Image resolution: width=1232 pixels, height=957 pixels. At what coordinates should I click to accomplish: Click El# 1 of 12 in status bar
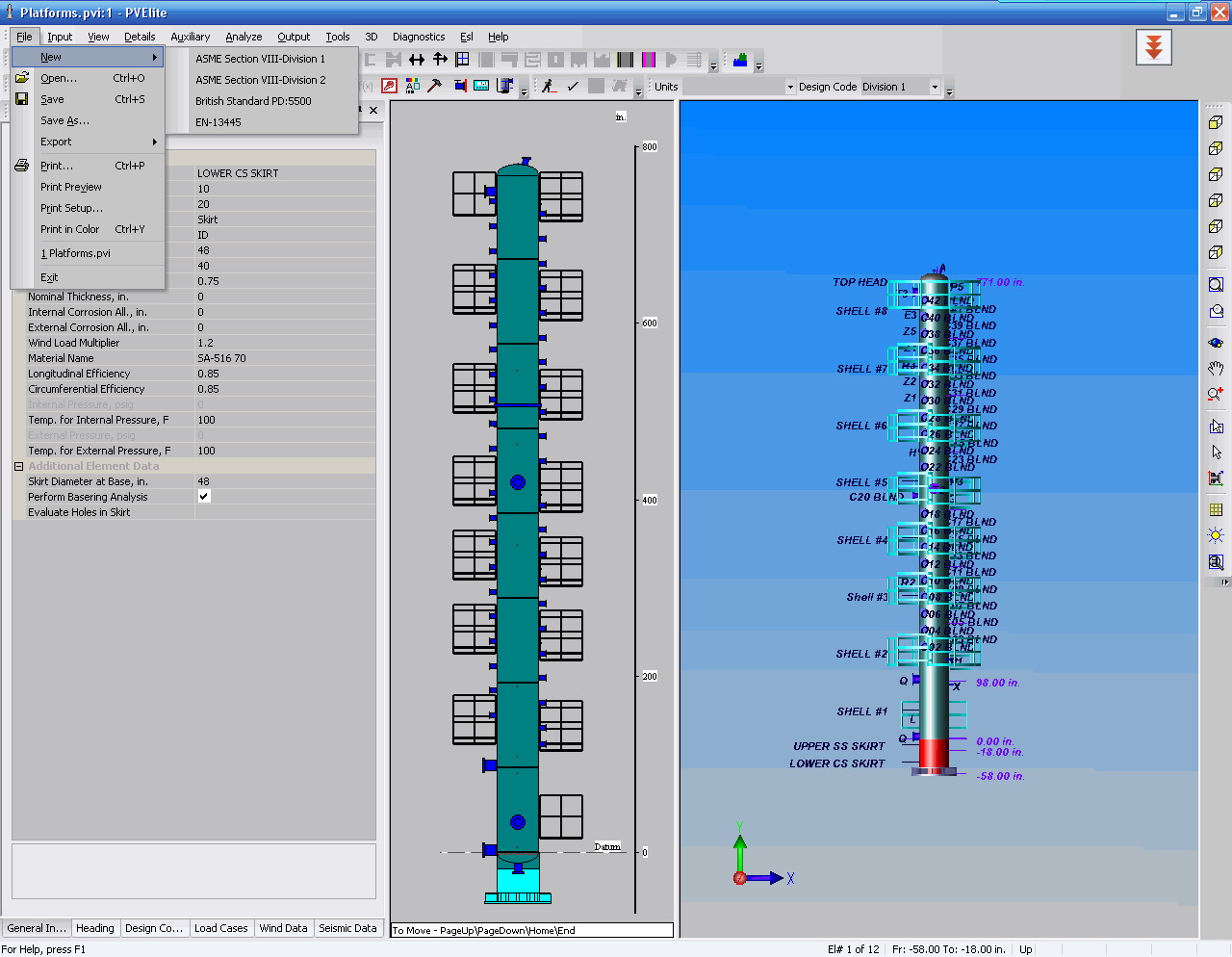tap(853, 949)
